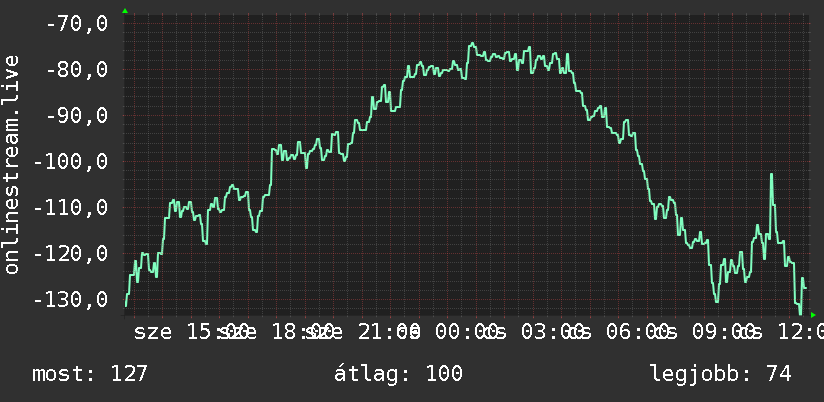Click the -110,0 y-axis label
The image size is (824, 402).
pos(70,208)
